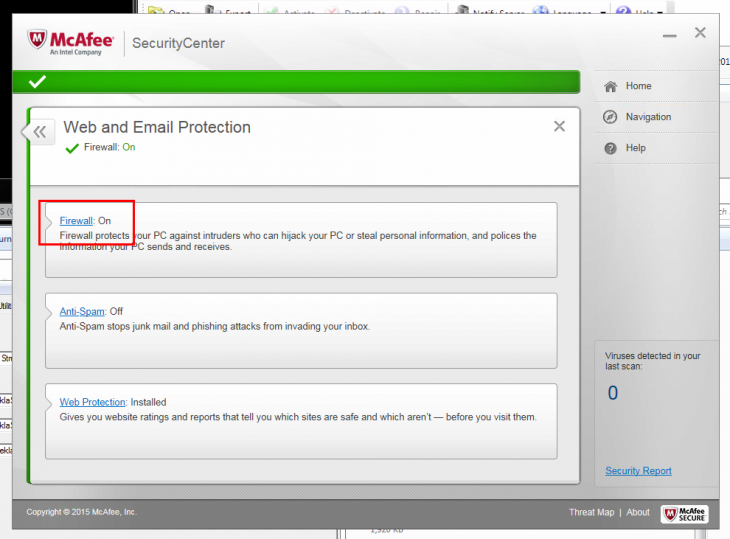The width and height of the screenshot is (730, 539).
Task: Click the green checkmark on status bar
Action: click(x=37, y=81)
